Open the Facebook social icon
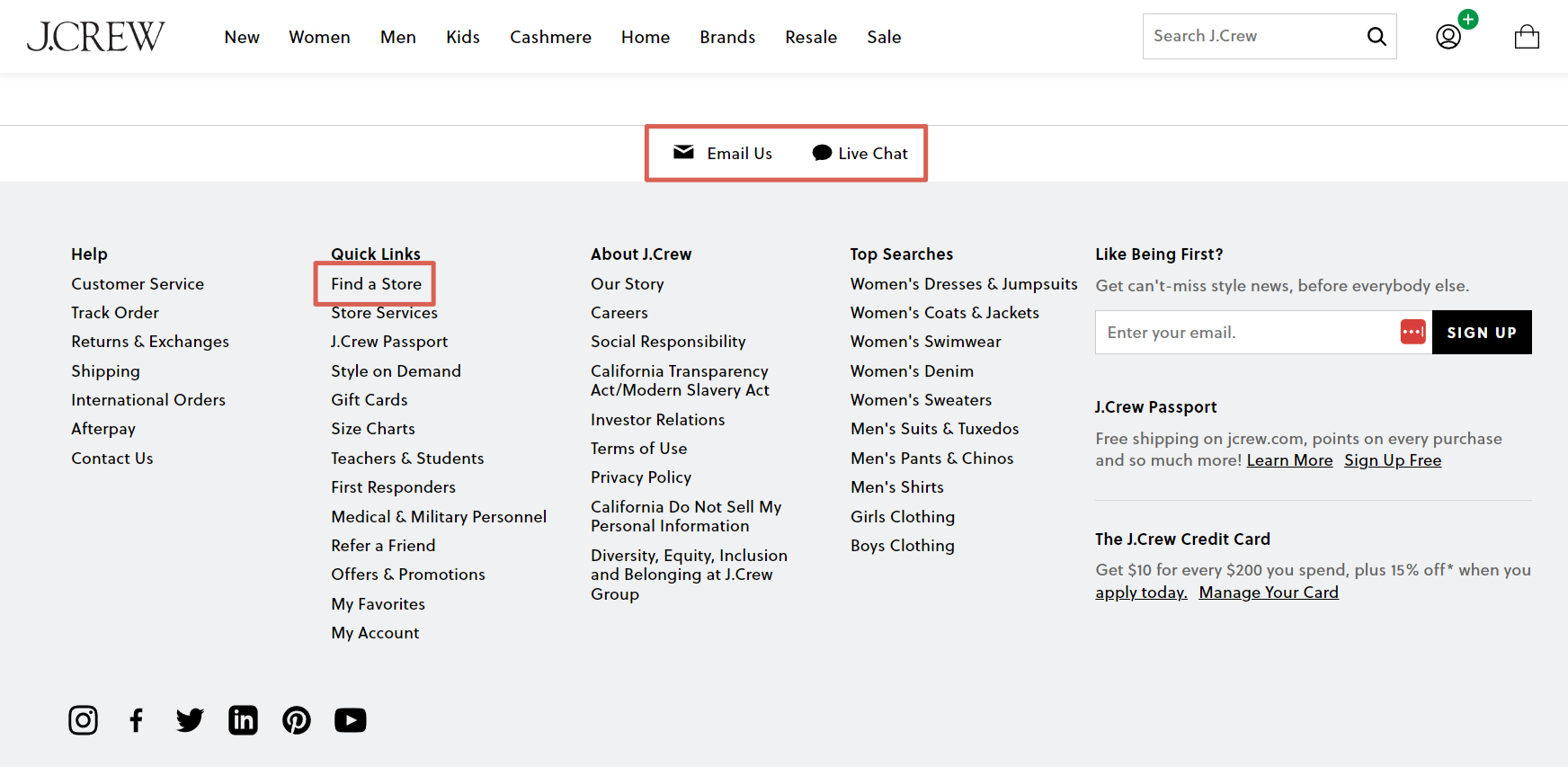 click(x=136, y=720)
